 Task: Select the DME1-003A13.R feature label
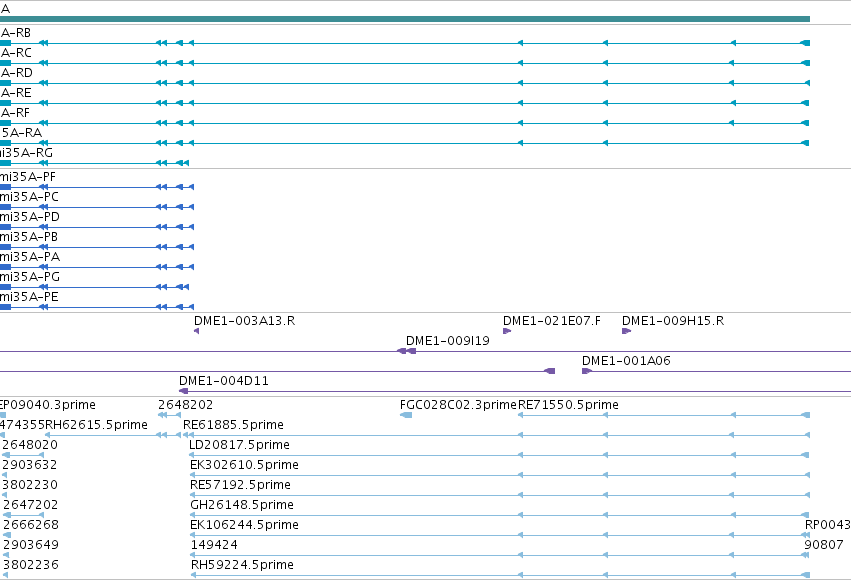click(245, 321)
